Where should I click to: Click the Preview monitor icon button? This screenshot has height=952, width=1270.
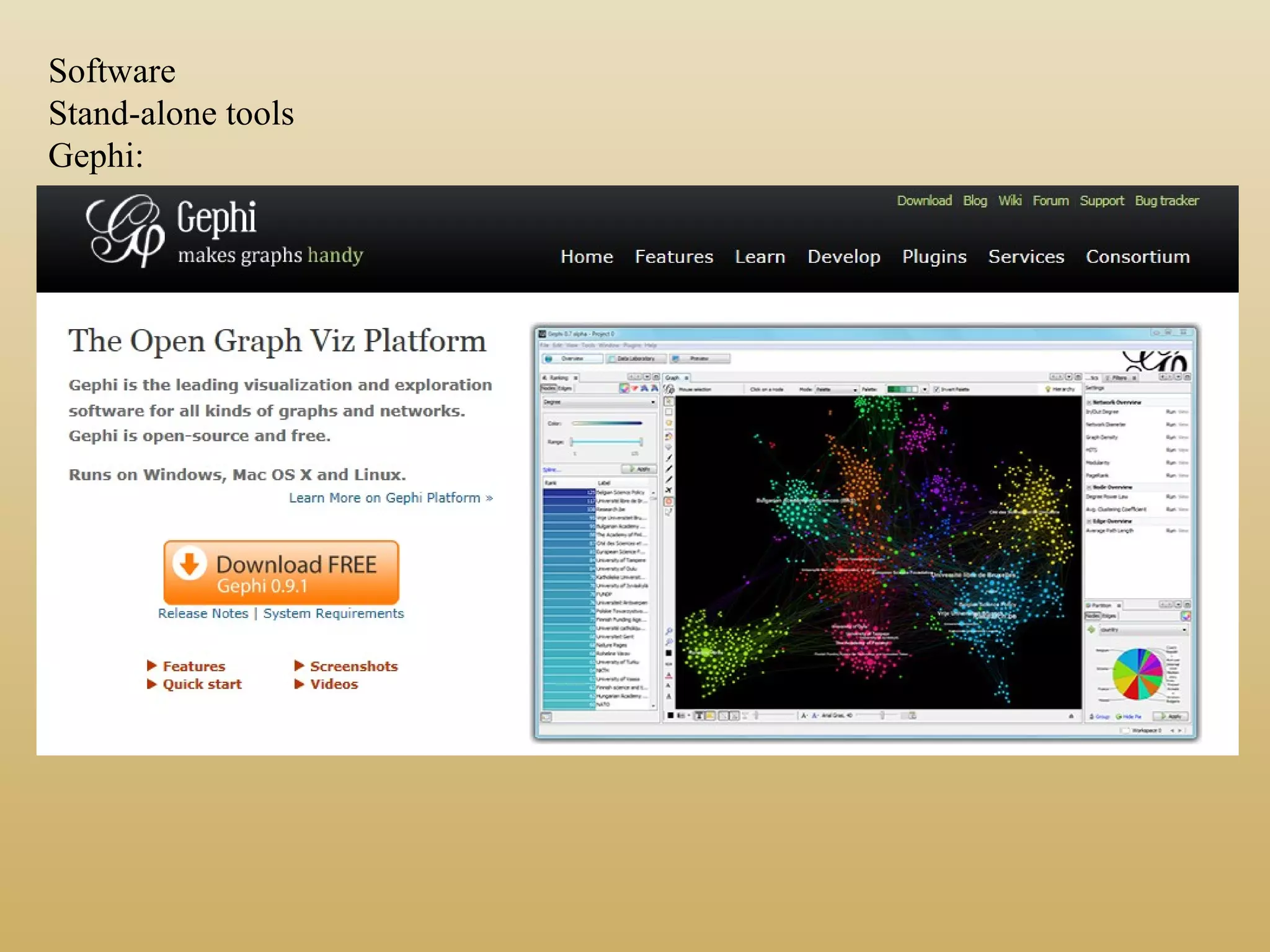tap(700, 358)
